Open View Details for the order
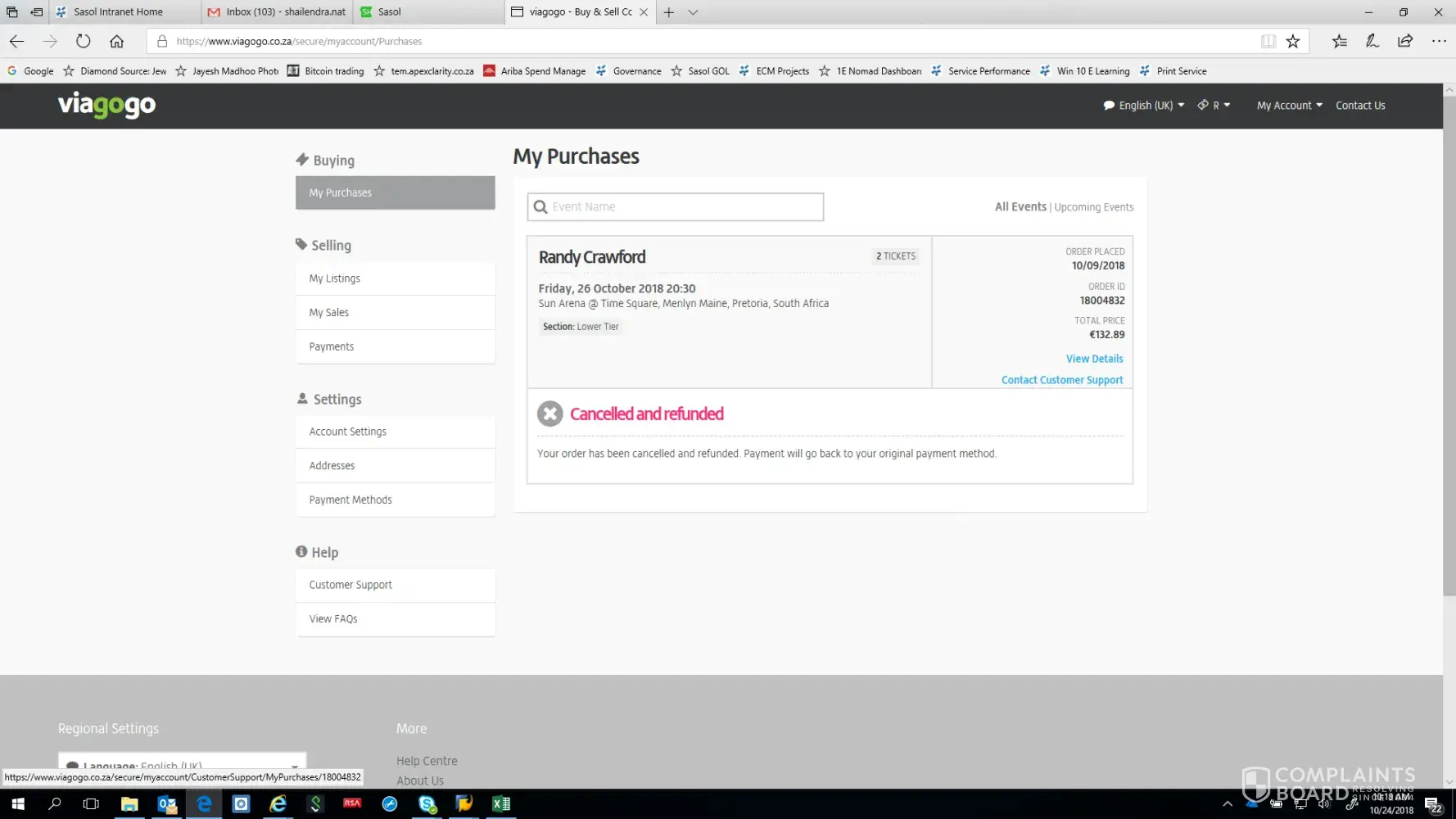Image resolution: width=1456 pixels, height=819 pixels. click(1094, 359)
